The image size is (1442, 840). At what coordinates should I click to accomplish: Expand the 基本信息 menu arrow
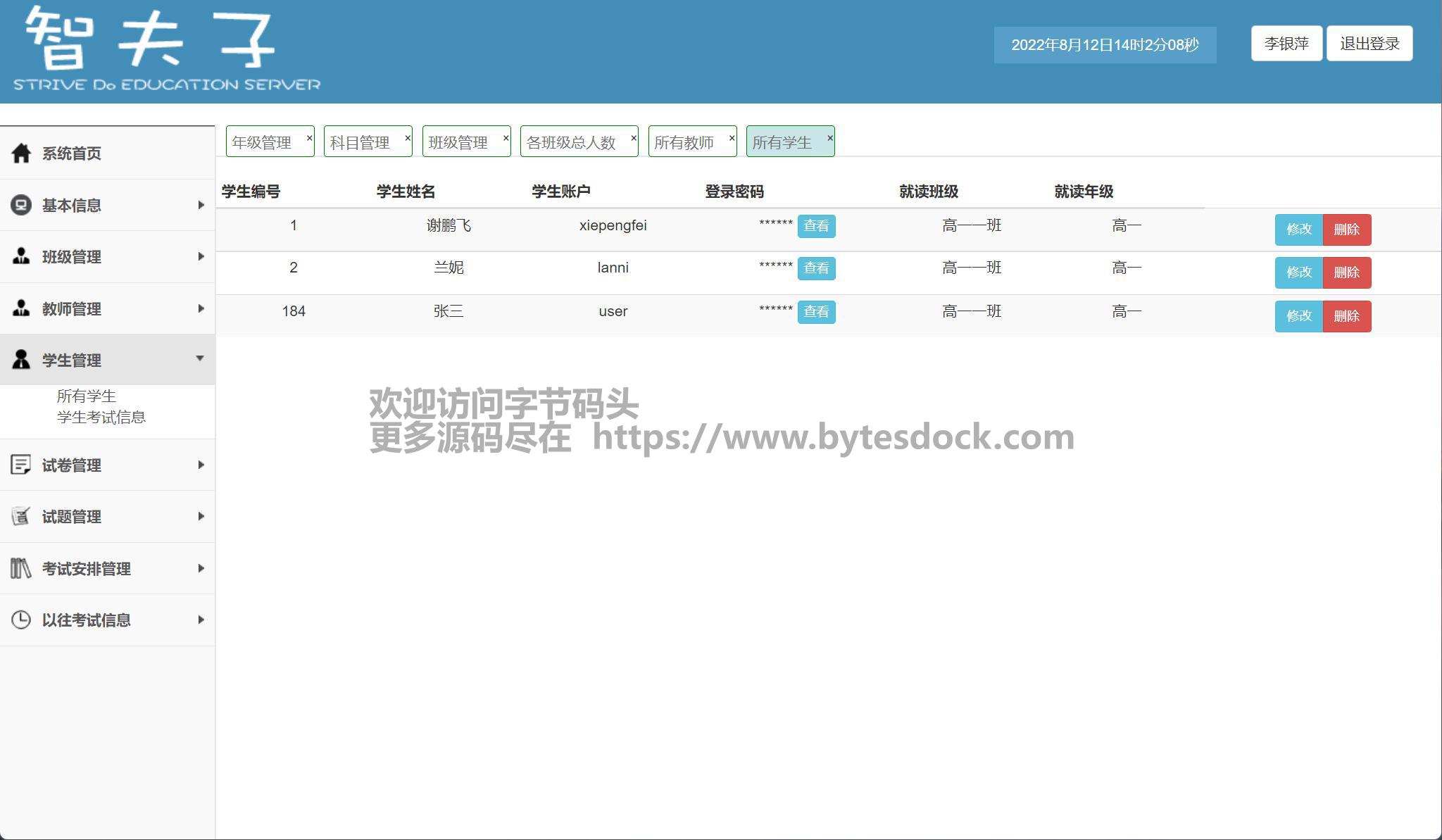pyautogui.click(x=201, y=205)
